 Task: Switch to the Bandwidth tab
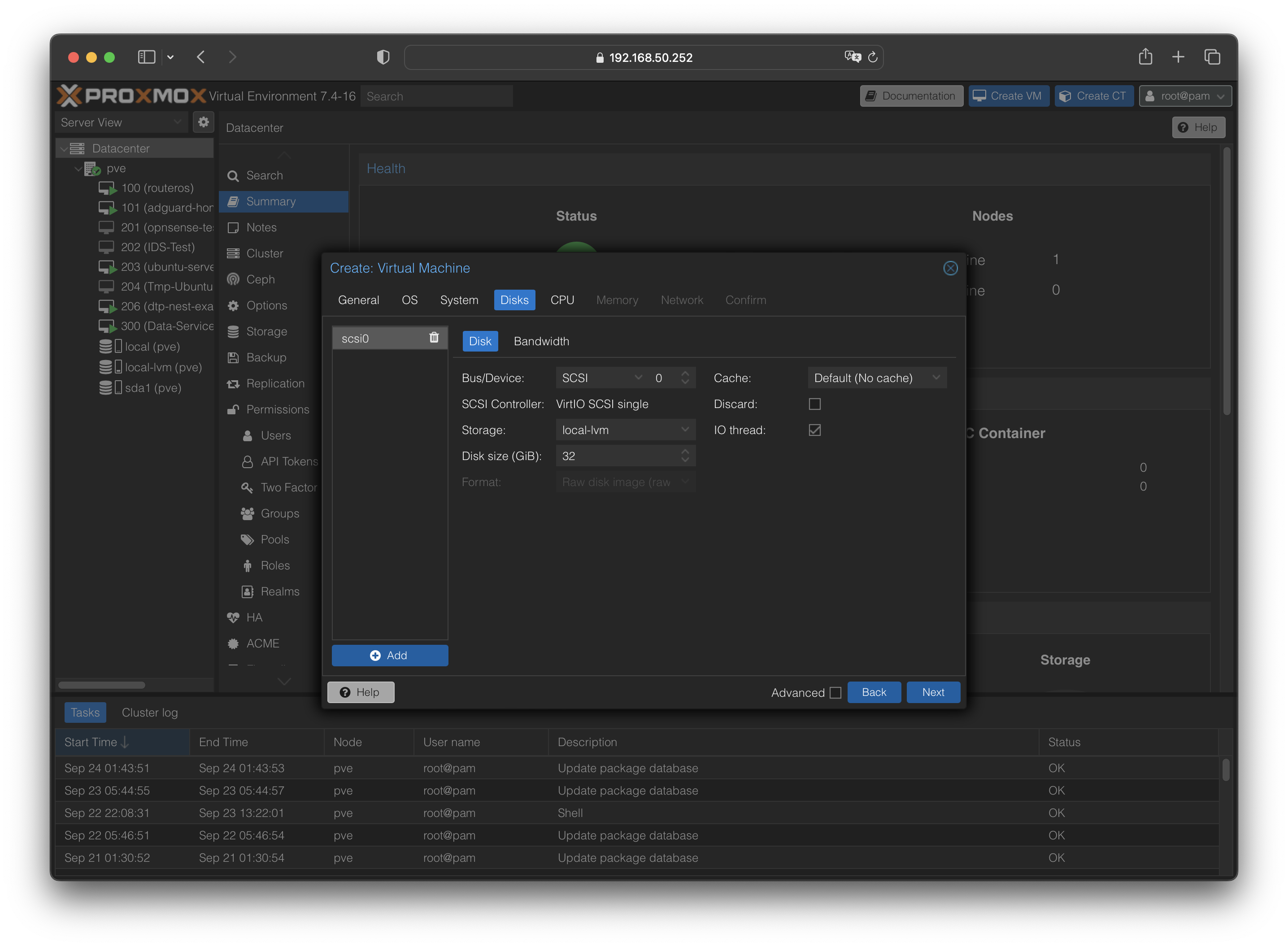(541, 341)
